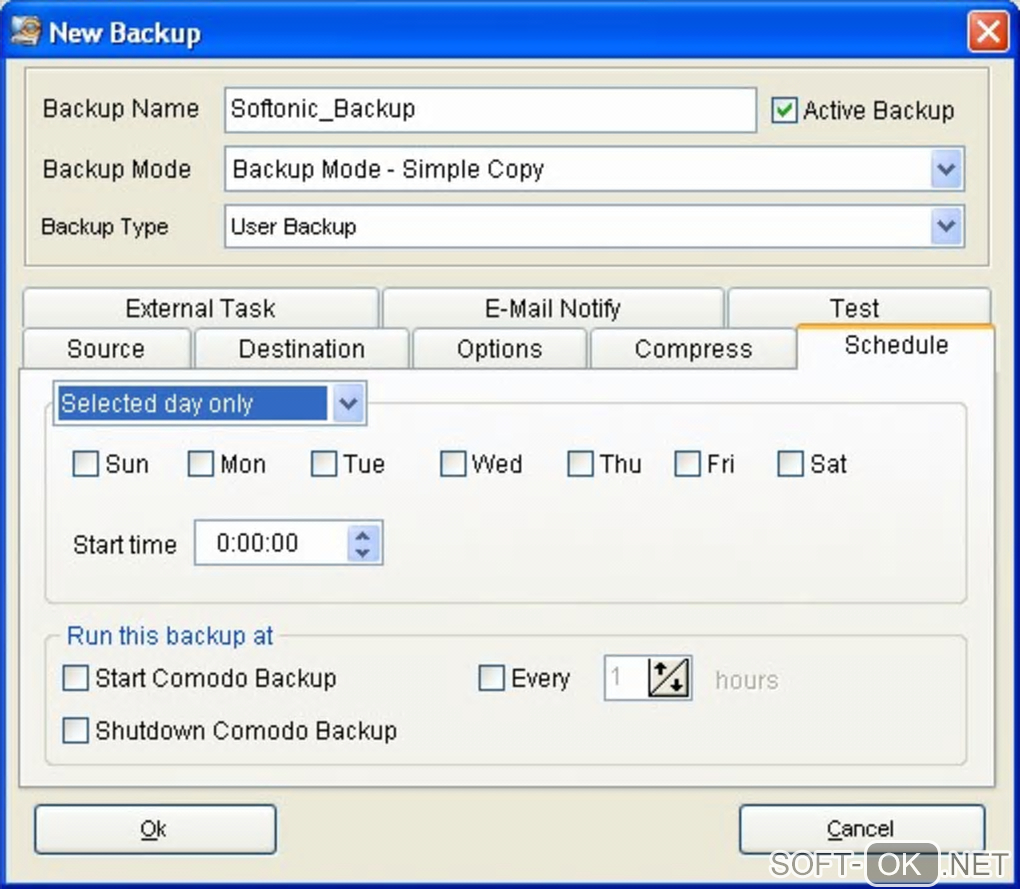Click the Backup Name label
The width and height of the screenshot is (1020, 889).
[x=121, y=109]
